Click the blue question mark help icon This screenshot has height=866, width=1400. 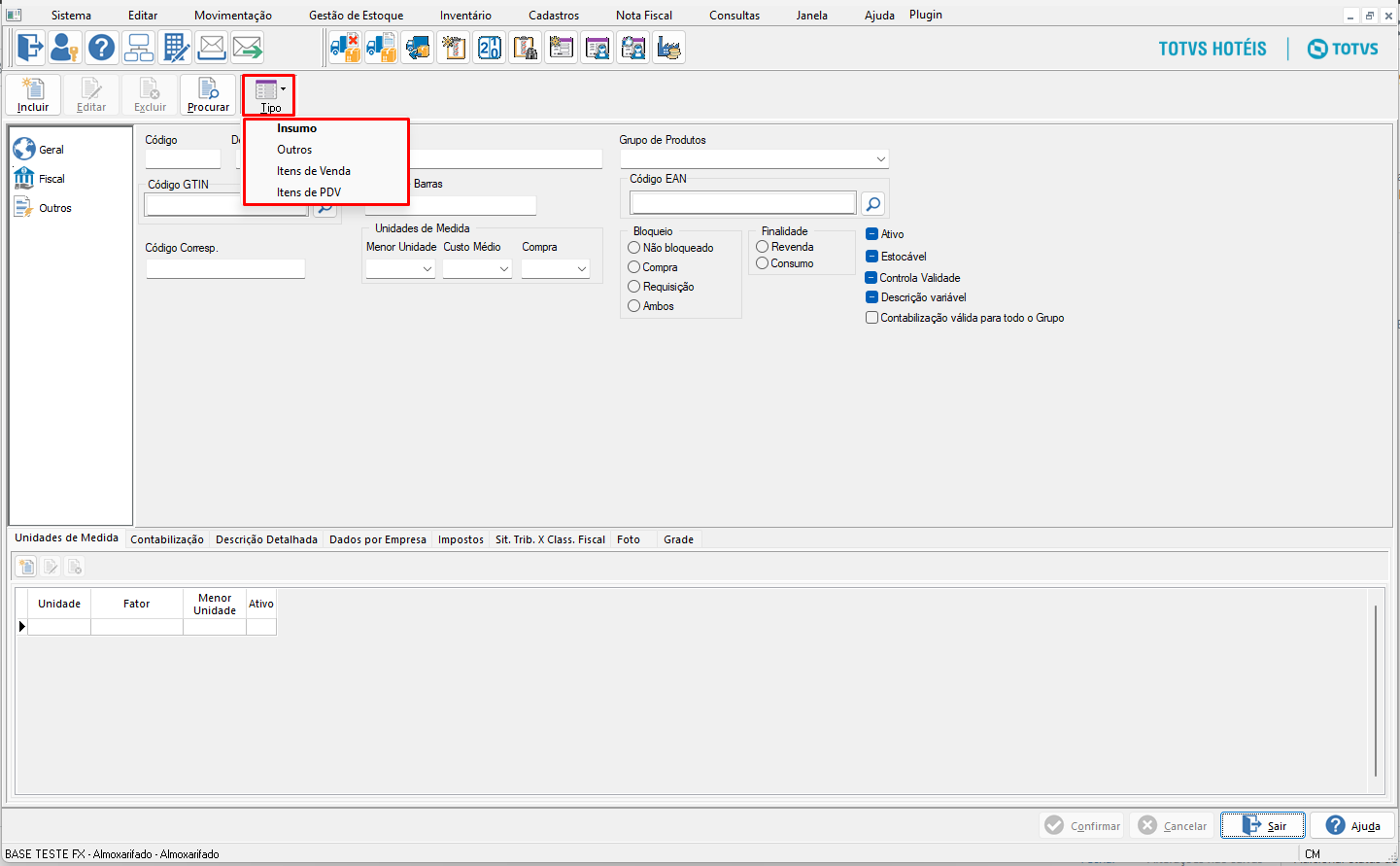point(101,47)
